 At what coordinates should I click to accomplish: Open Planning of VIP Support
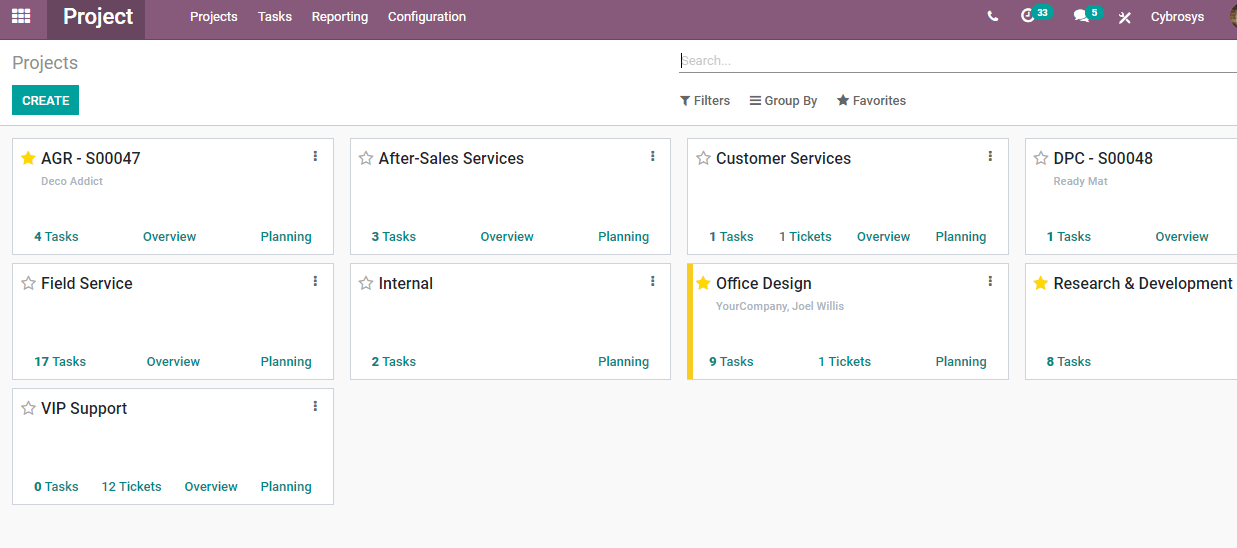point(286,487)
